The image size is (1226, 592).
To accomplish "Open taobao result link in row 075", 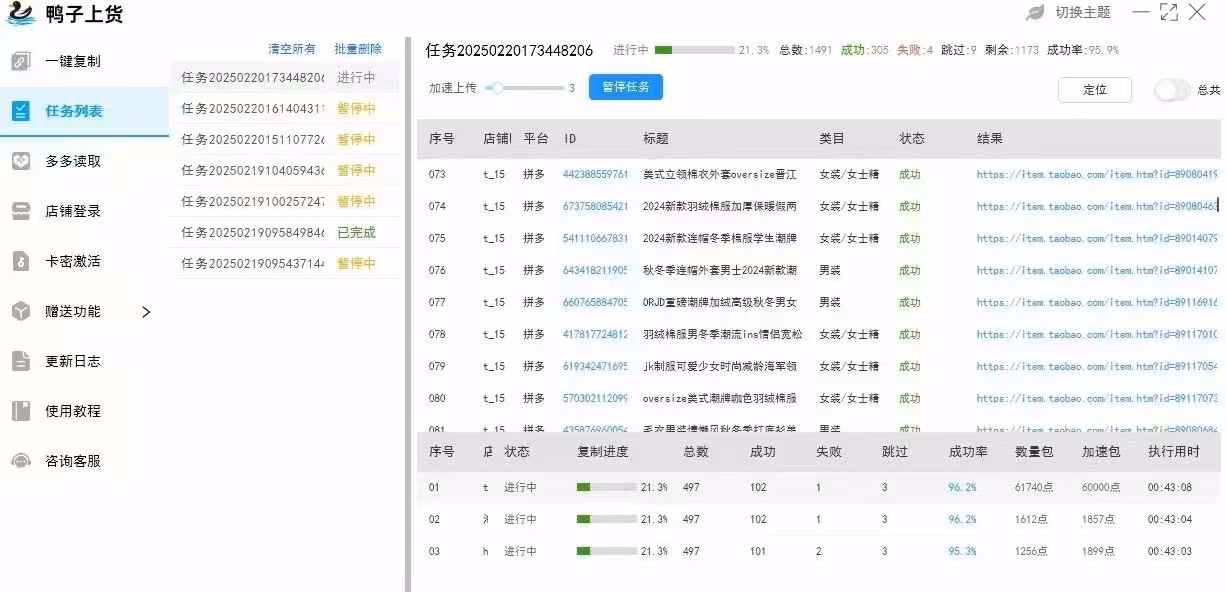I will (x=1098, y=239).
